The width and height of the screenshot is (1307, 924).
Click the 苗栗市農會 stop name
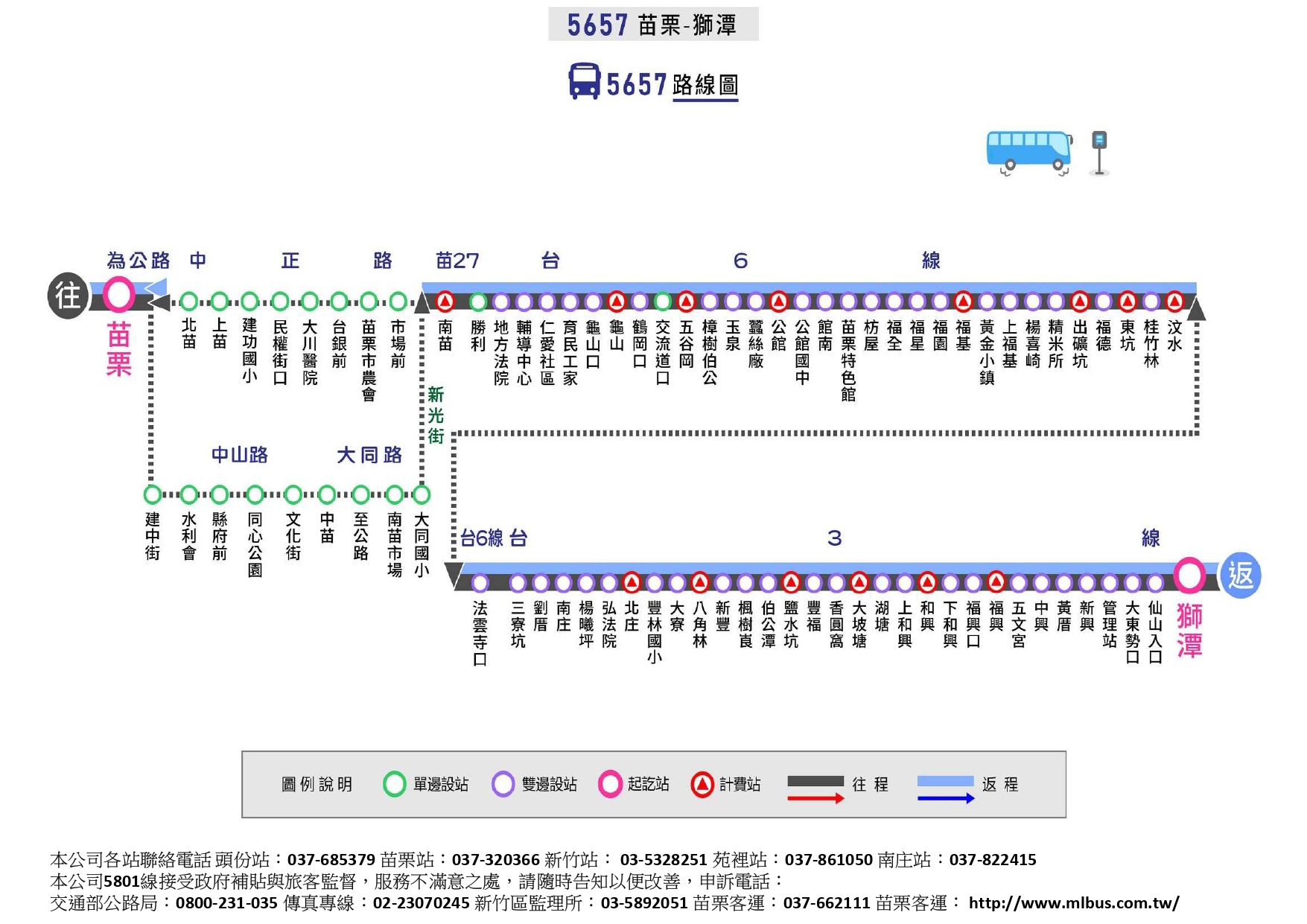pos(369,360)
